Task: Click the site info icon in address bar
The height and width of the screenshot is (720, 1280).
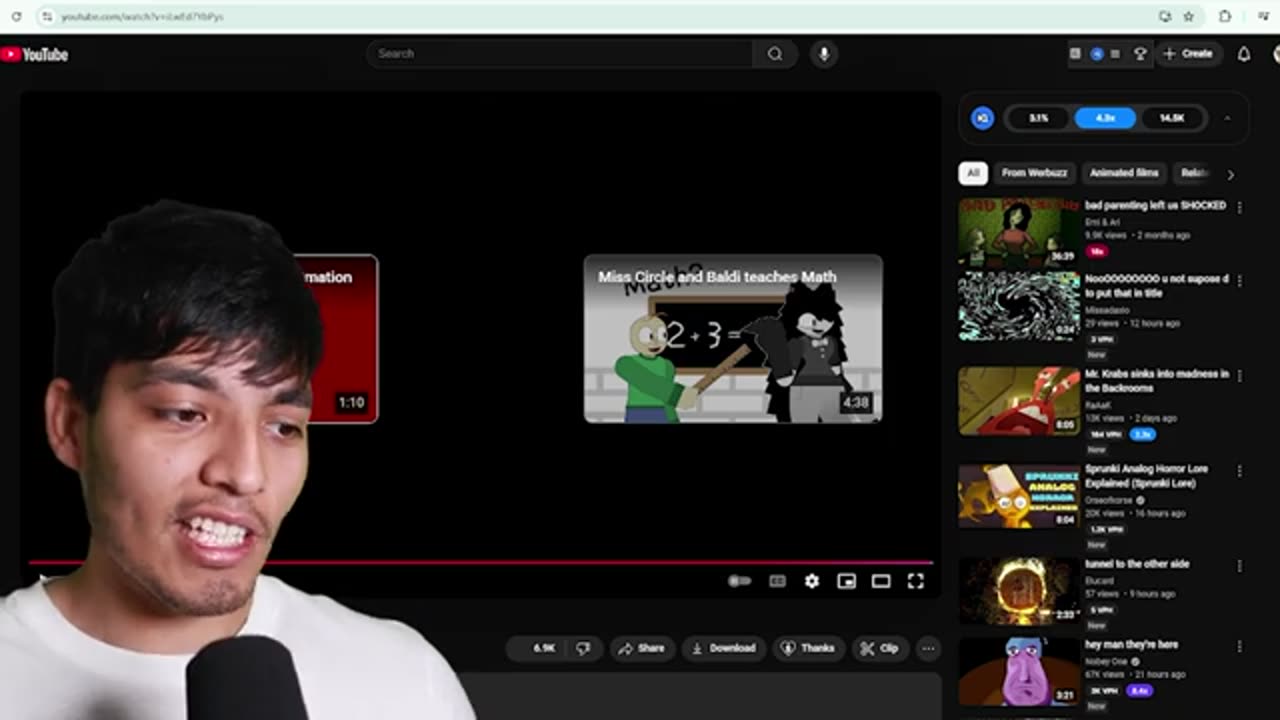Action: point(46,16)
